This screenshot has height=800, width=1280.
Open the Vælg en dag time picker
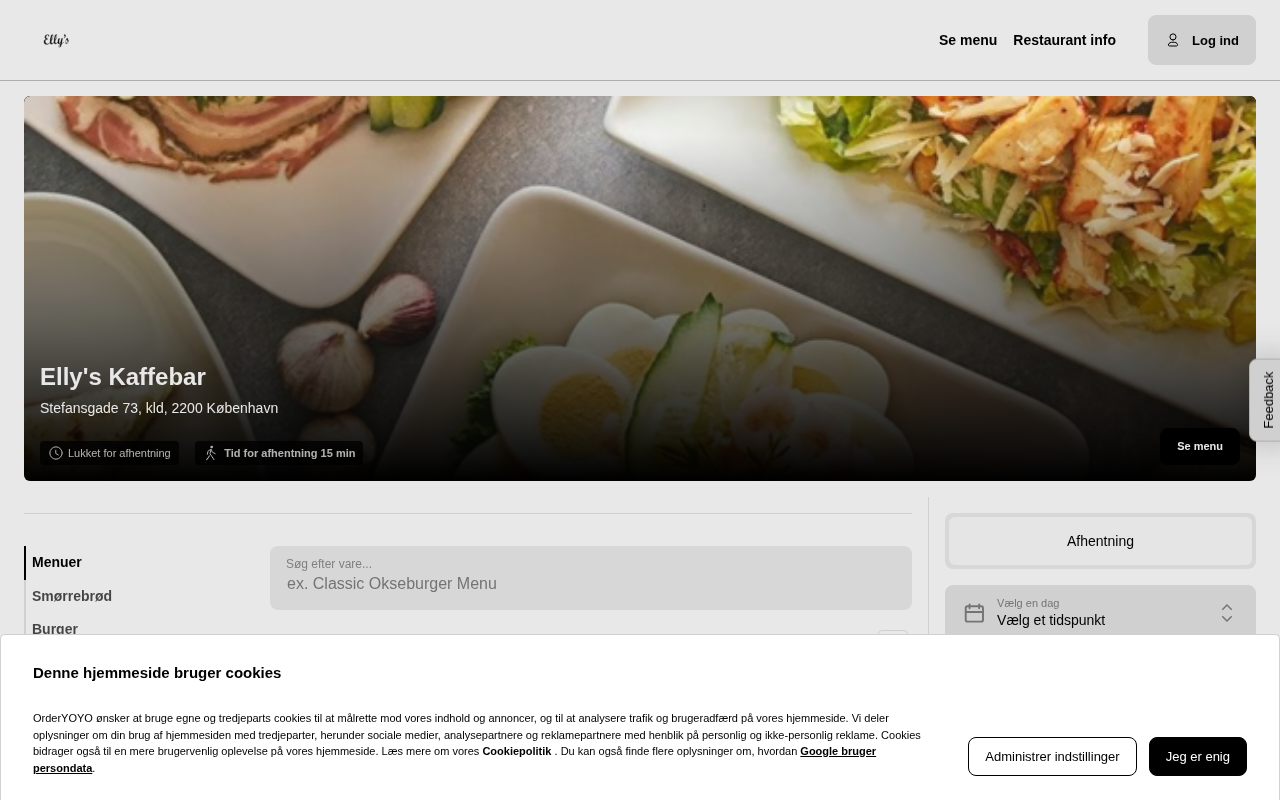(1100, 612)
